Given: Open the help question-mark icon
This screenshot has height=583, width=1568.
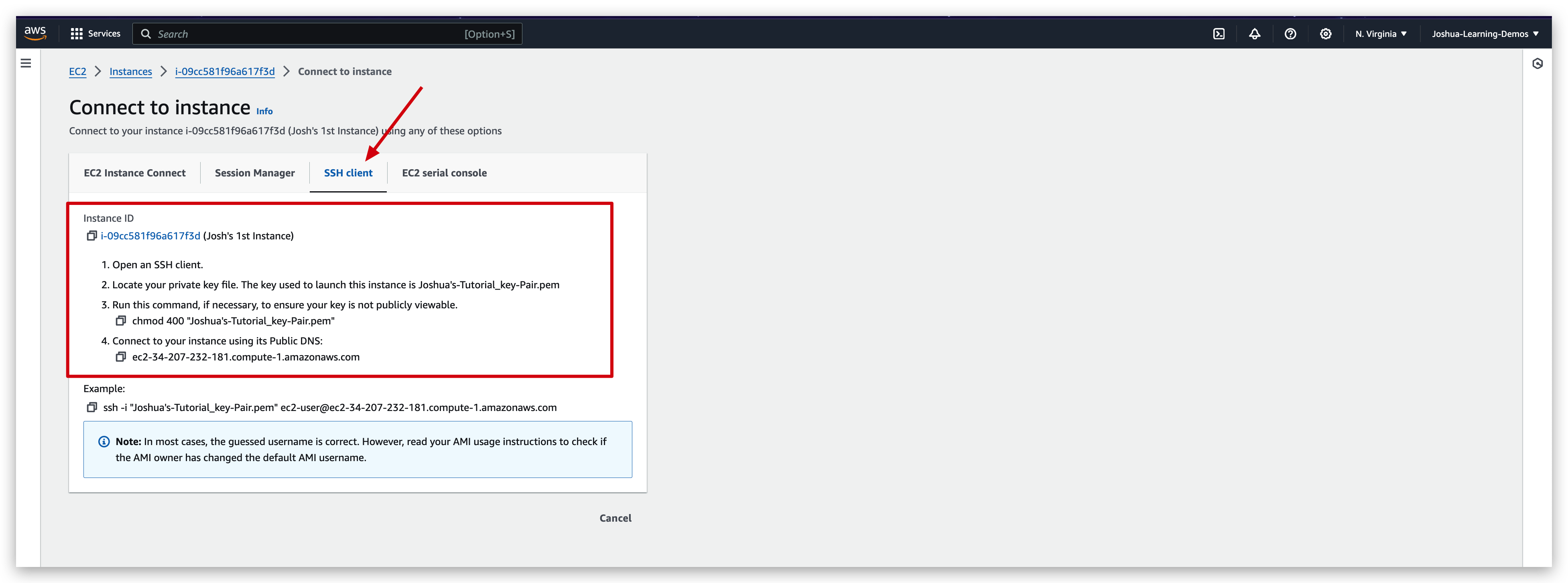Looking at the screenshot, I should (1290, 33).
